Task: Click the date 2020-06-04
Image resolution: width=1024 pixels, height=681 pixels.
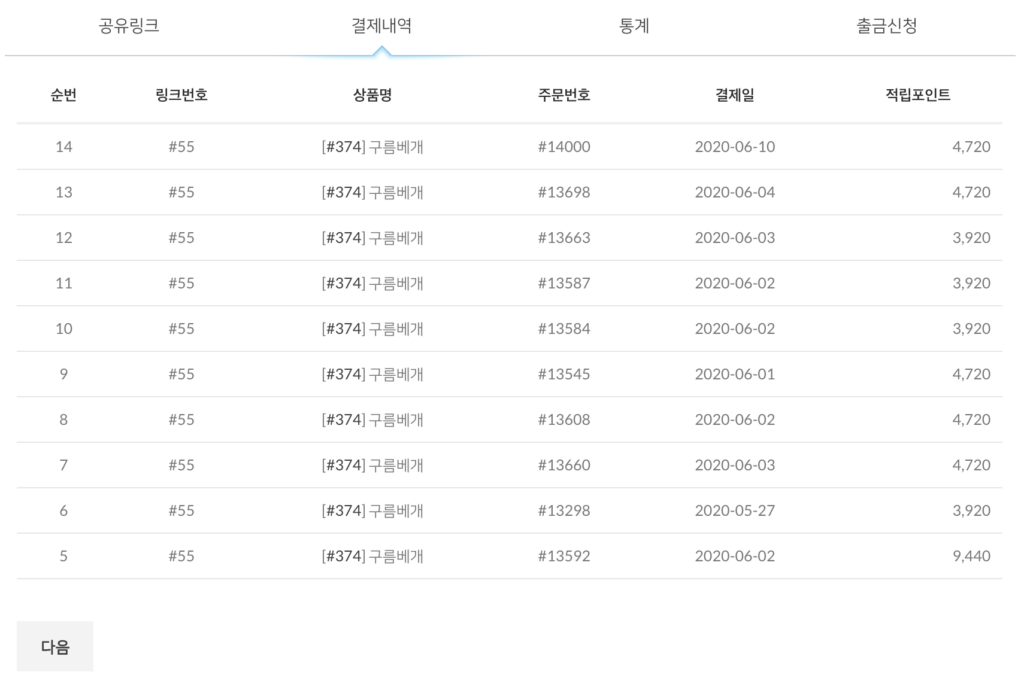Action: [735, 193]
